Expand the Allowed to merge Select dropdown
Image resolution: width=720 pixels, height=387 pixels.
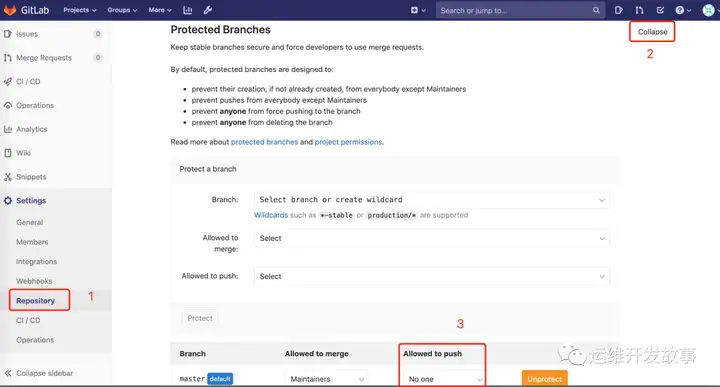pos(432,238)
